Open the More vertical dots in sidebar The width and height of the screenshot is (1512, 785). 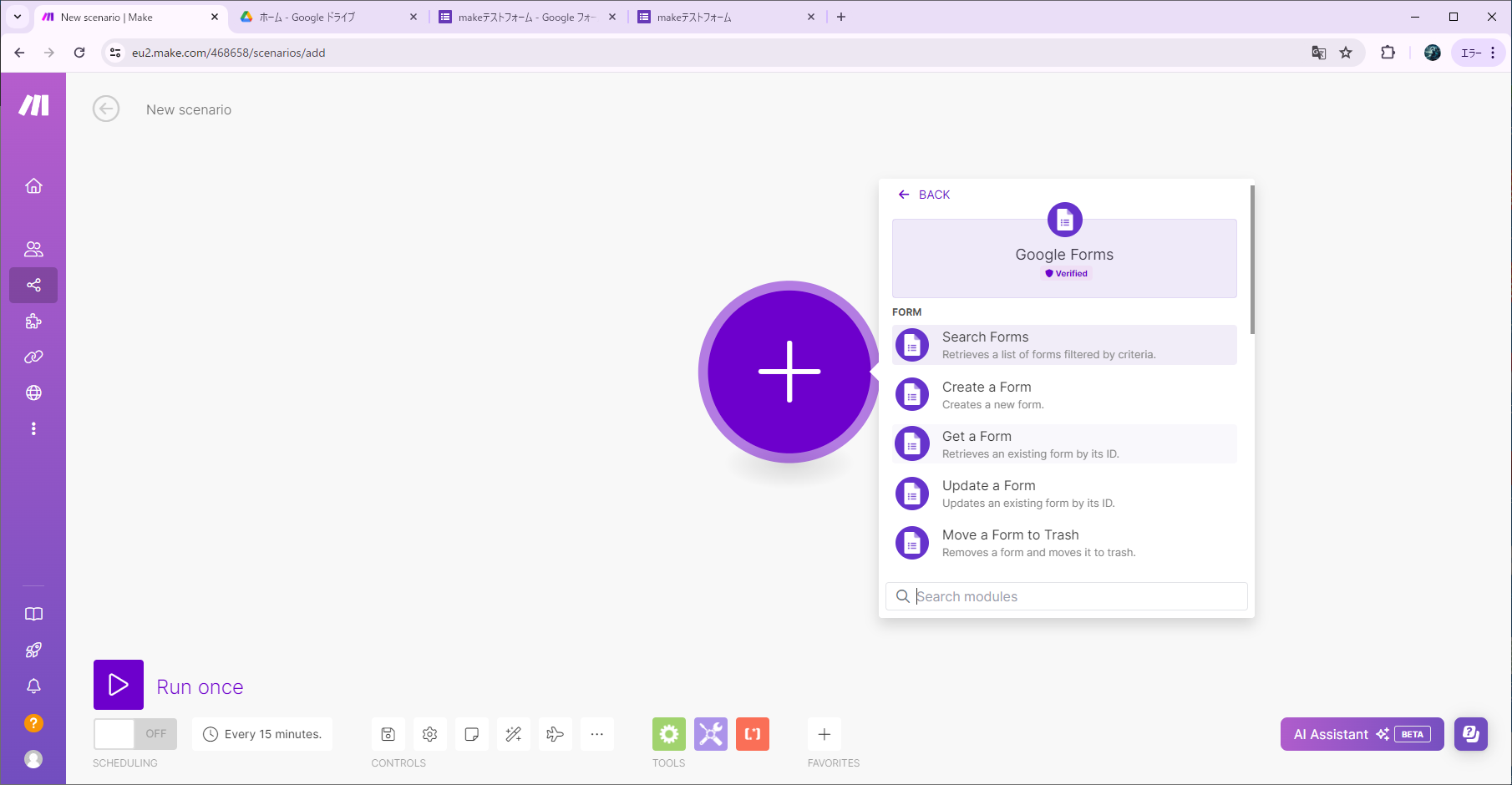pyautogui.click(x=33, y=428)
